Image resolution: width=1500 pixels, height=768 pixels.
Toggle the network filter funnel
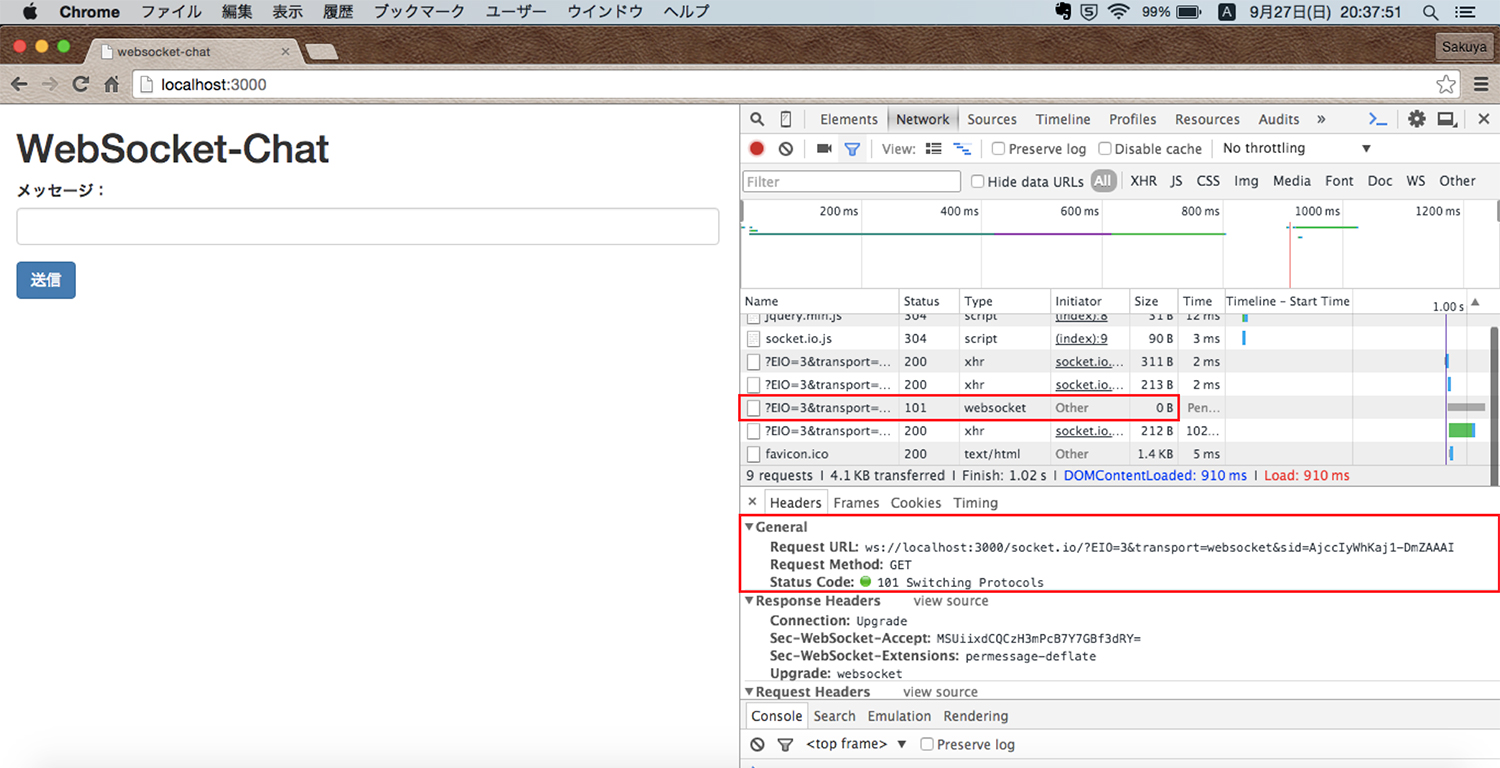[852, 148]
